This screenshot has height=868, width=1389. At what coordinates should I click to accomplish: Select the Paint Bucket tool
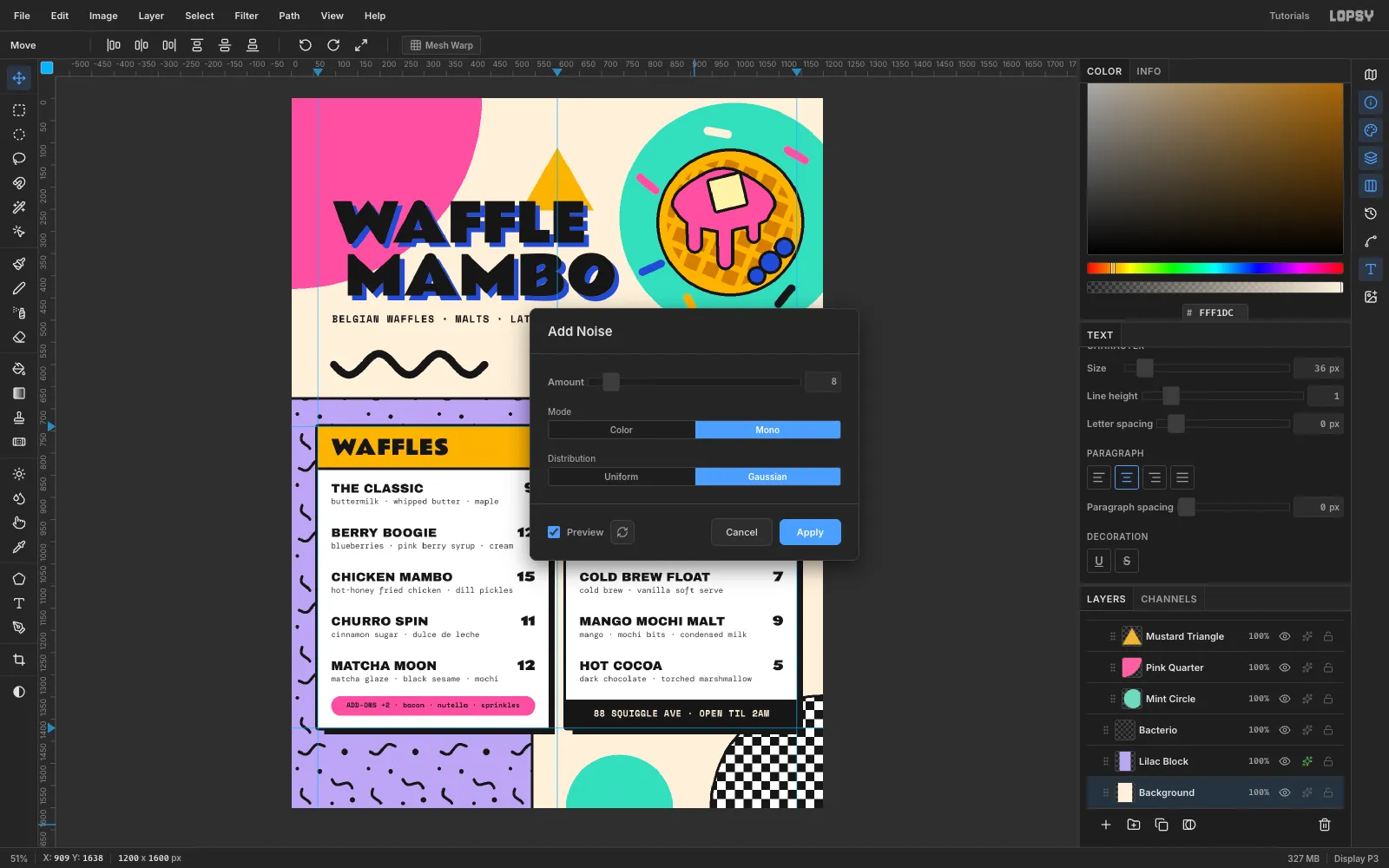[x=19, y=369]
